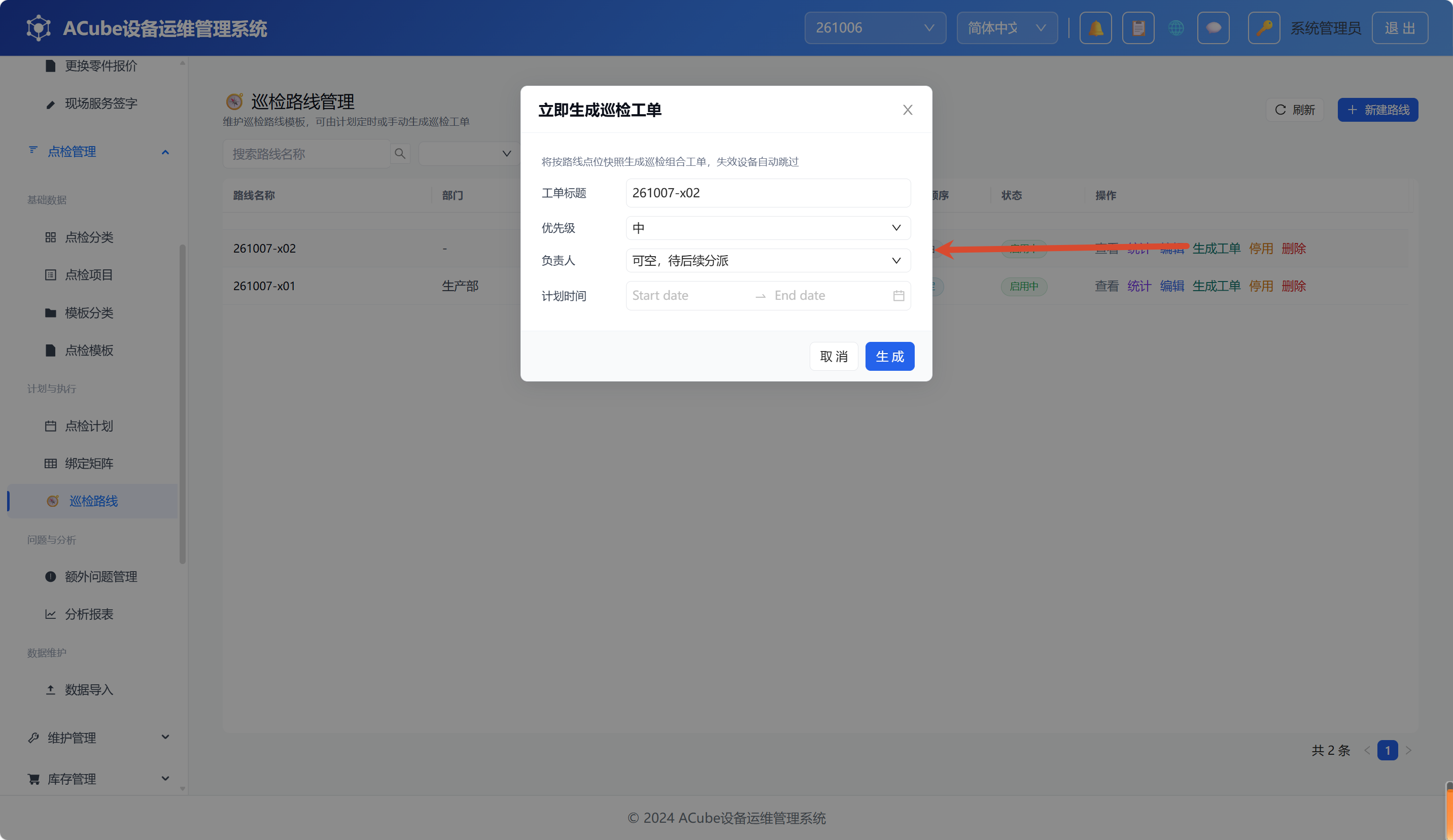Expand the 维护管理 menu group

point(98,738)
